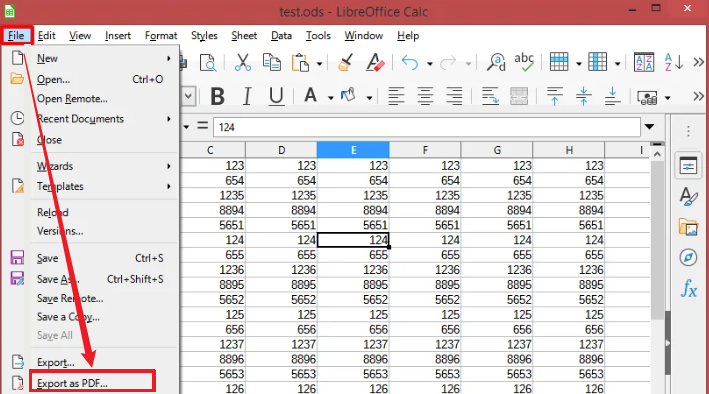The width and height of the screenshot is (709, 394).
Task: Click the Redo arrow icon
Action: click(x=448, y=63)
